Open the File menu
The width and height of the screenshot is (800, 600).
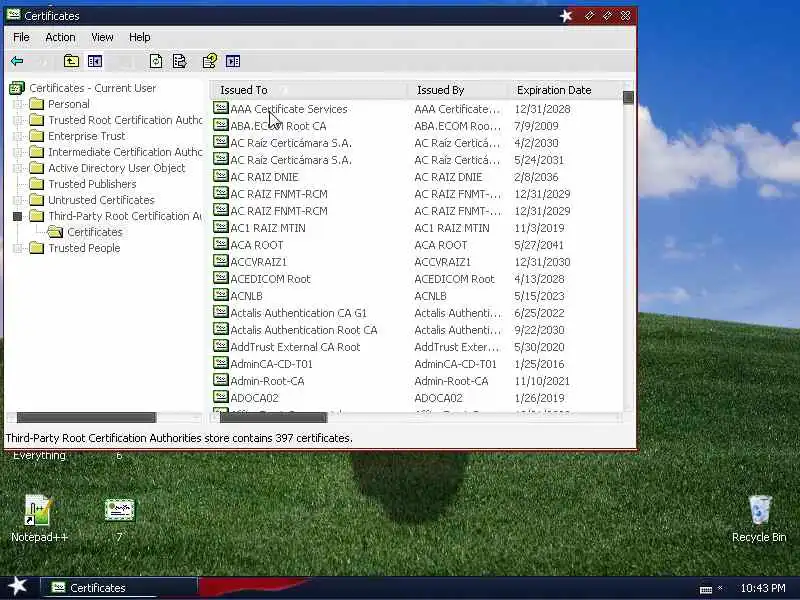(21, 37)
